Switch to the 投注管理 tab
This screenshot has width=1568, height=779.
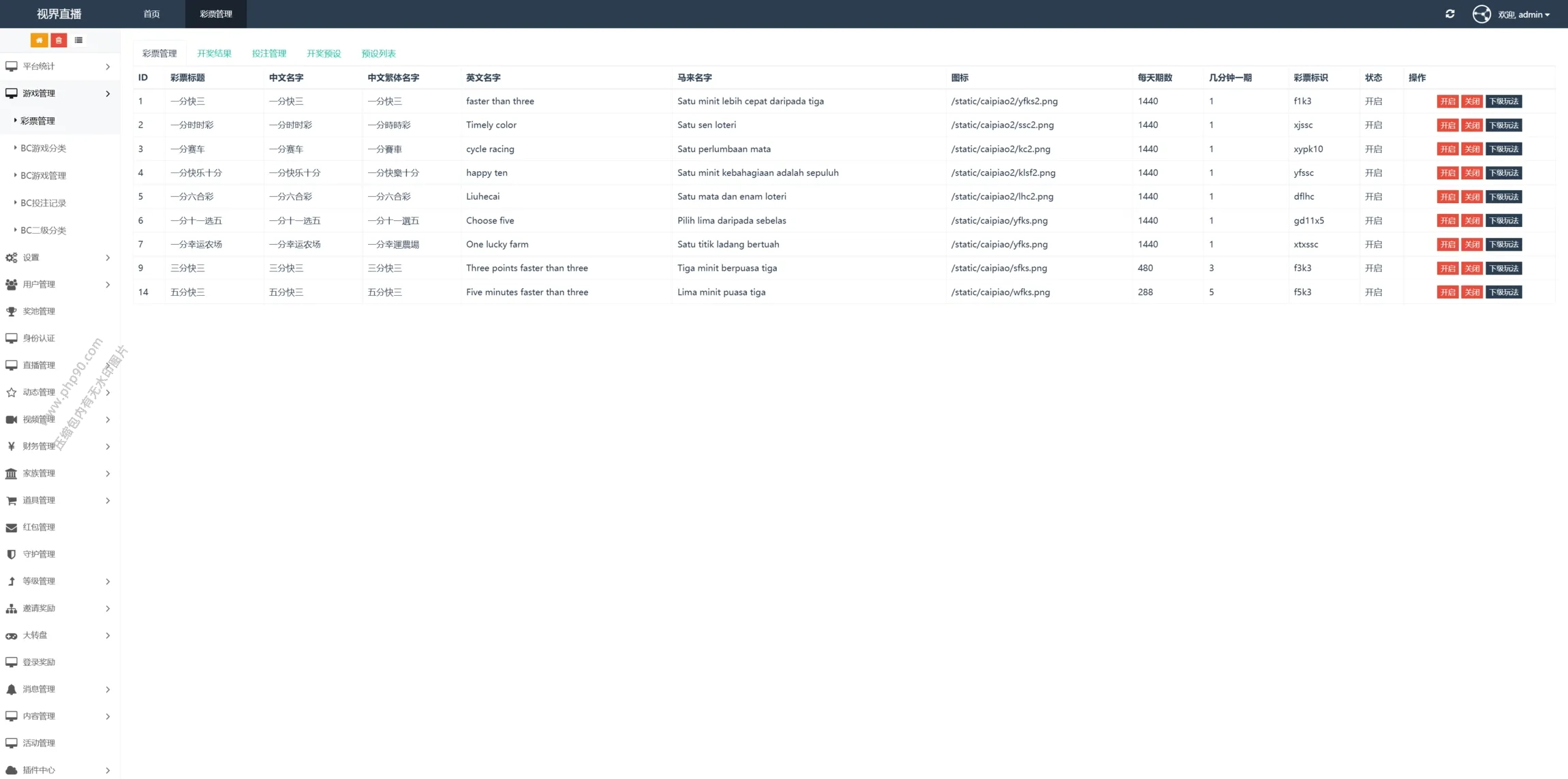[268, 53]
